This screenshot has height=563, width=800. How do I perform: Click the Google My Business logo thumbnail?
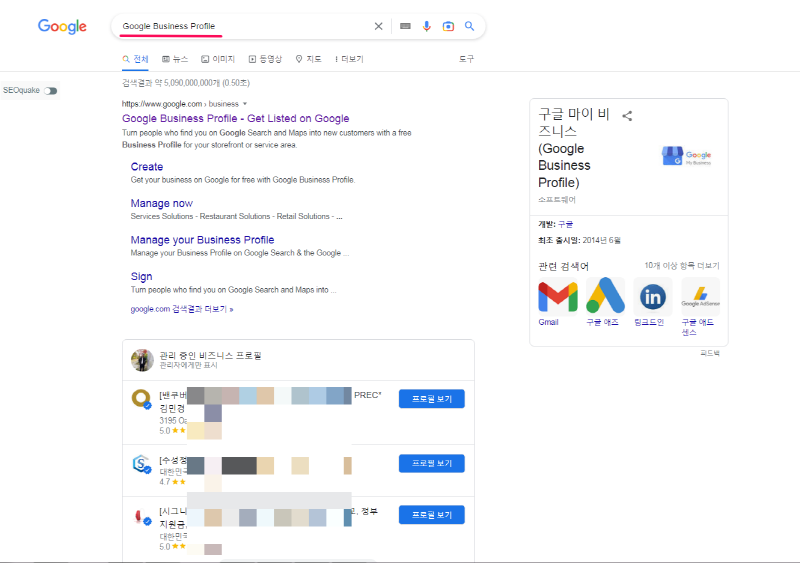(x=687, y=156)
